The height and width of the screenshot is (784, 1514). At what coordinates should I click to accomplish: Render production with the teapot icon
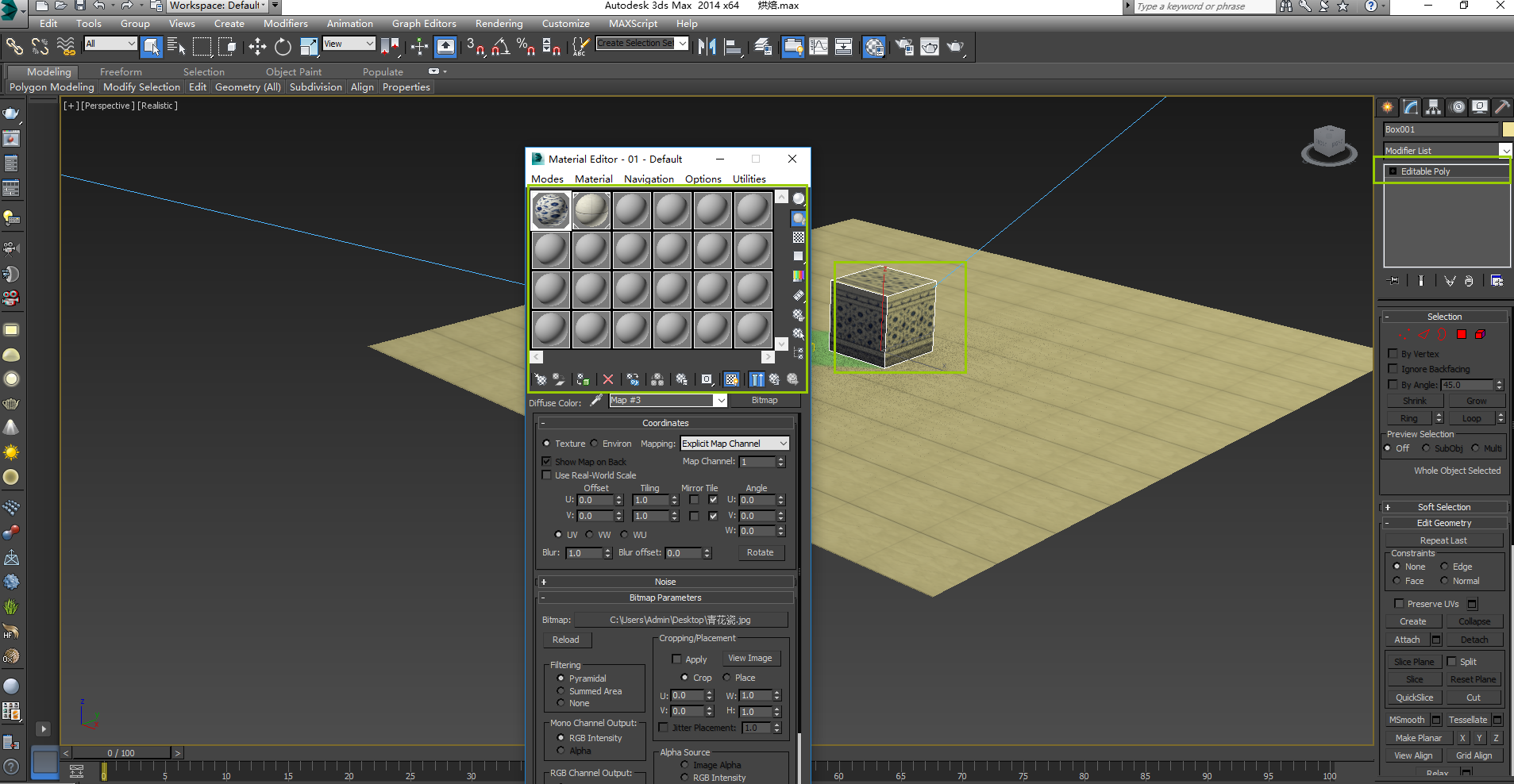(955, 46)
